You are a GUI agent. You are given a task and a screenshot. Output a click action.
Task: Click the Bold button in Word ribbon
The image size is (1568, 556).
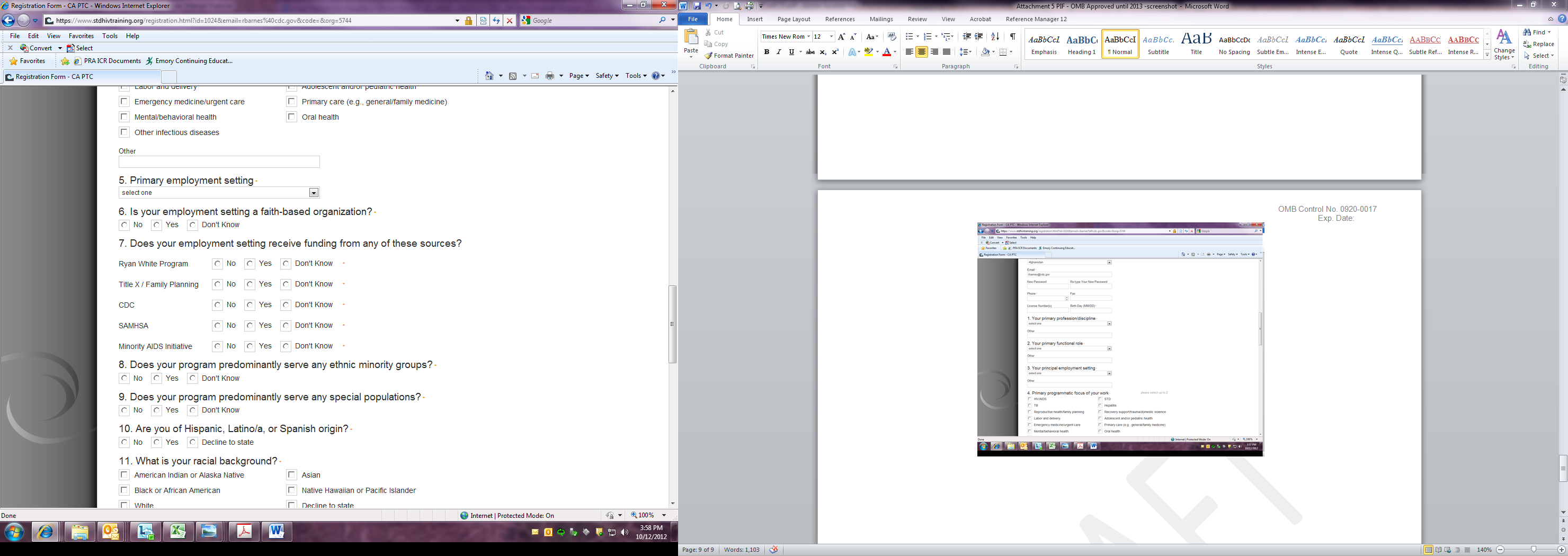[x=767, y=52]
